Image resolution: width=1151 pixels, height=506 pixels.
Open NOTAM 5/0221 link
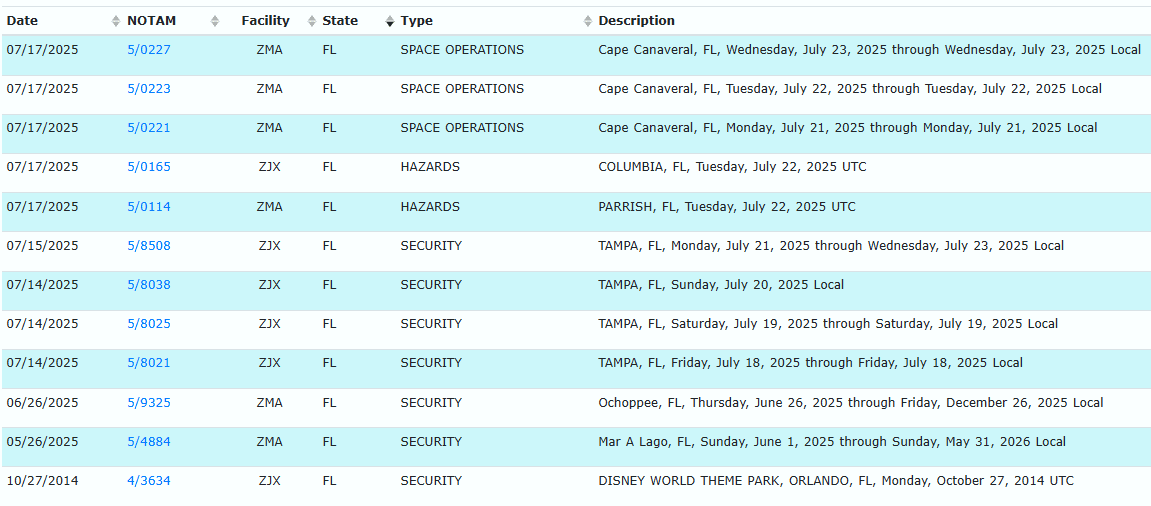[149, 128]
